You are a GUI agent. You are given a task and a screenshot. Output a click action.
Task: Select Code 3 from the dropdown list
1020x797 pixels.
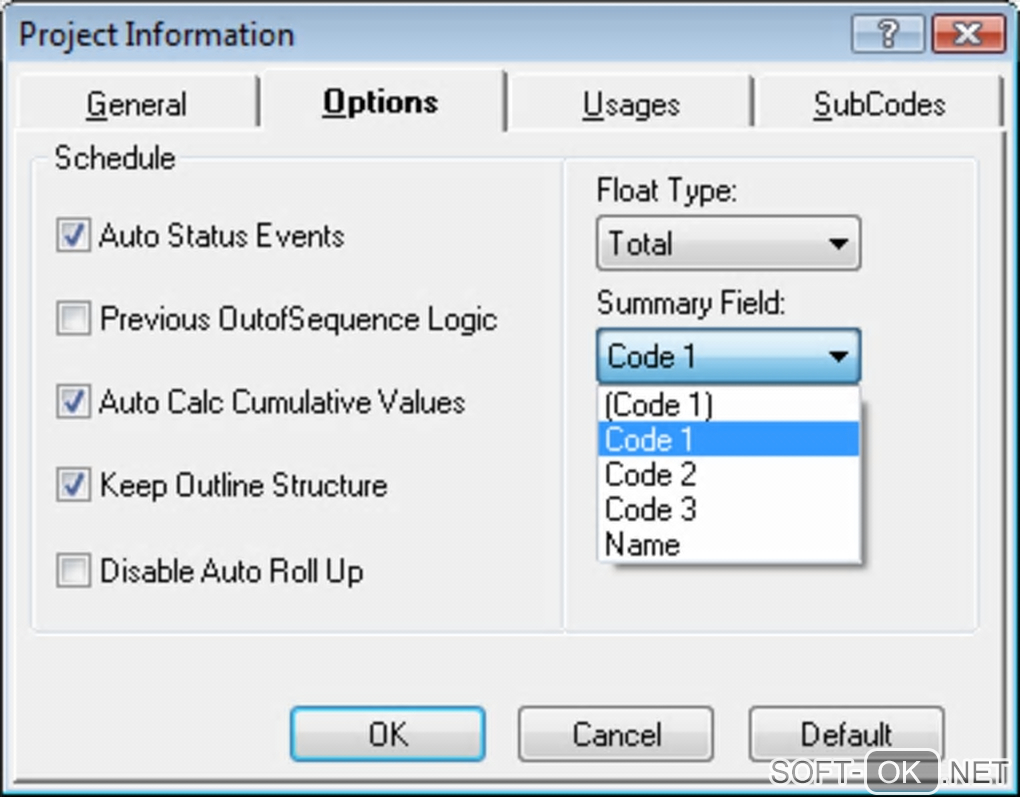(728, 509)
